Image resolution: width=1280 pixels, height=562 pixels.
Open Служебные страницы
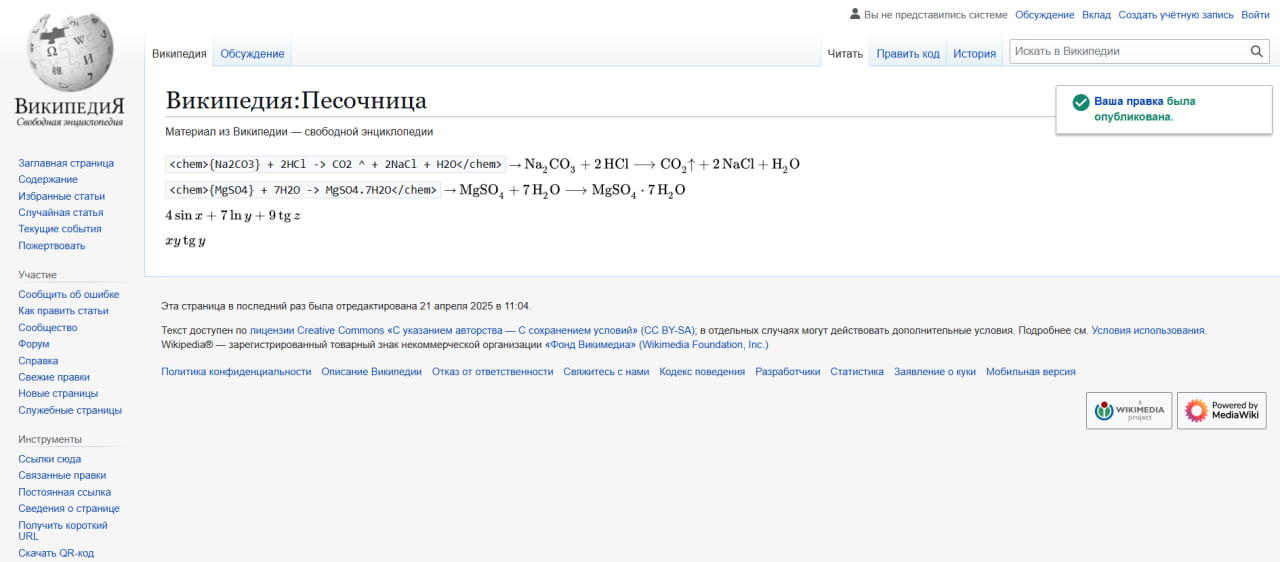click(70, 410)
